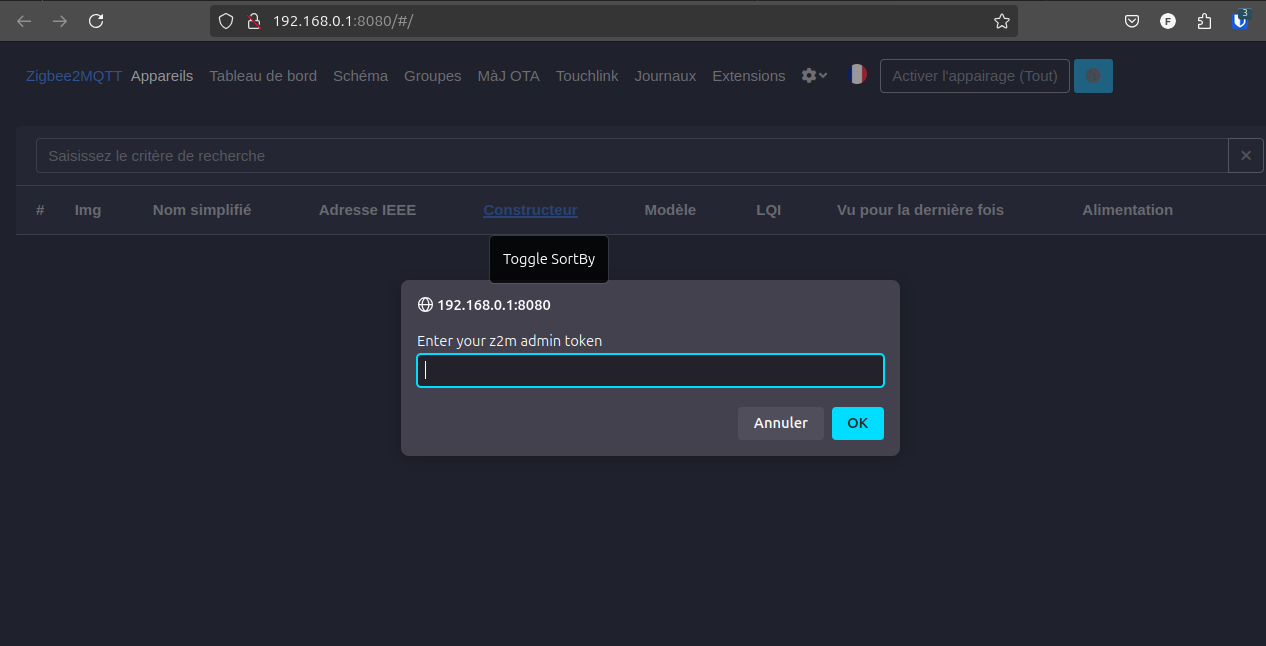The image size is (1266, 646).
Task: Open the extensions puzzle-piece icon
Action: 1204,21
